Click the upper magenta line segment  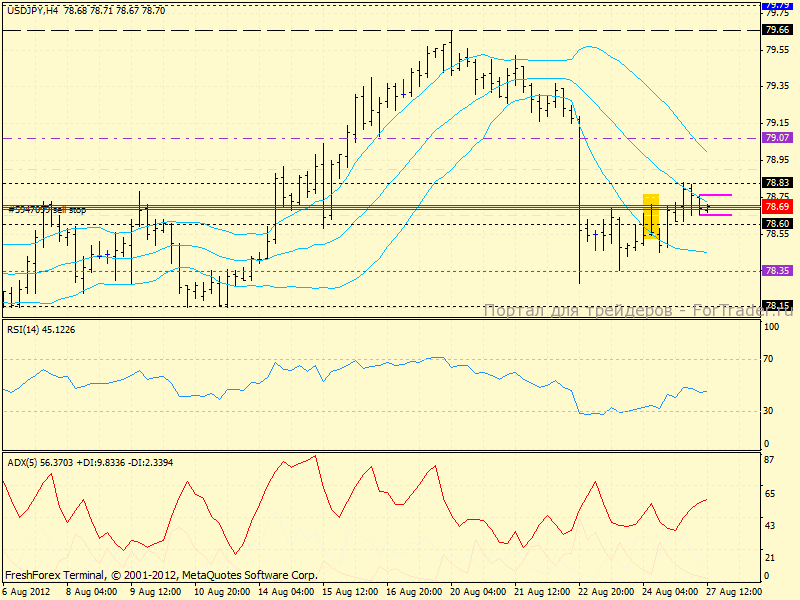(715, 195)
